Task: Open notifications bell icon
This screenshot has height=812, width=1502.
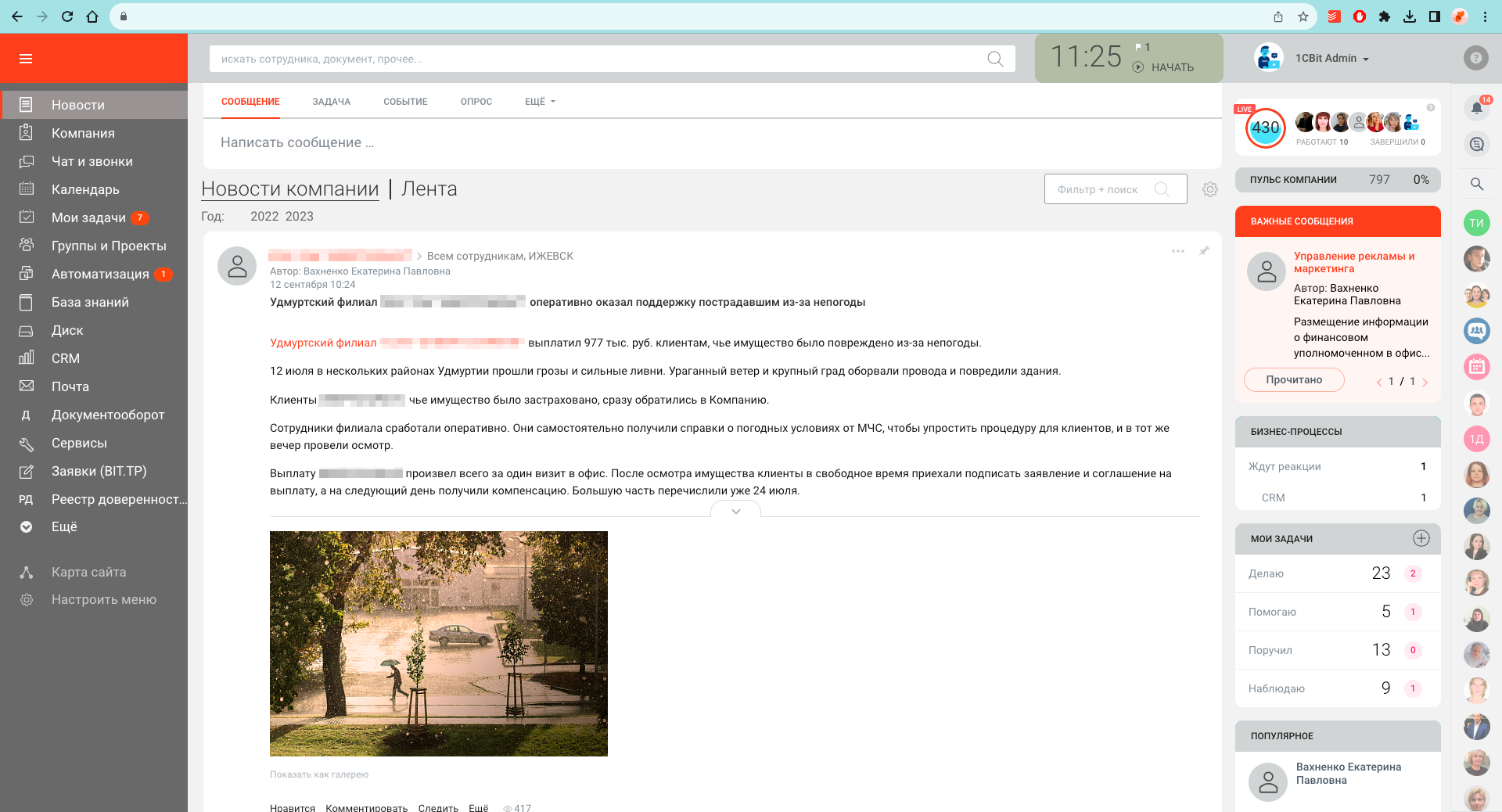Action: (1477, 108)
